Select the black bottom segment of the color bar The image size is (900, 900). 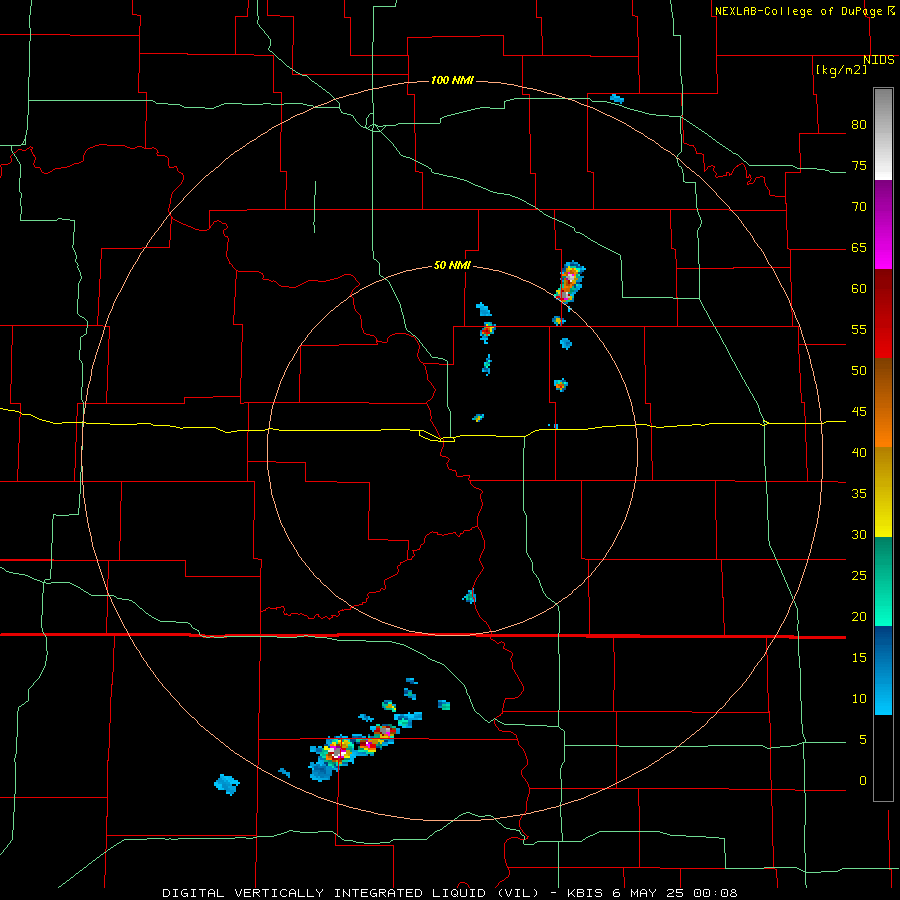click(883, 758)
